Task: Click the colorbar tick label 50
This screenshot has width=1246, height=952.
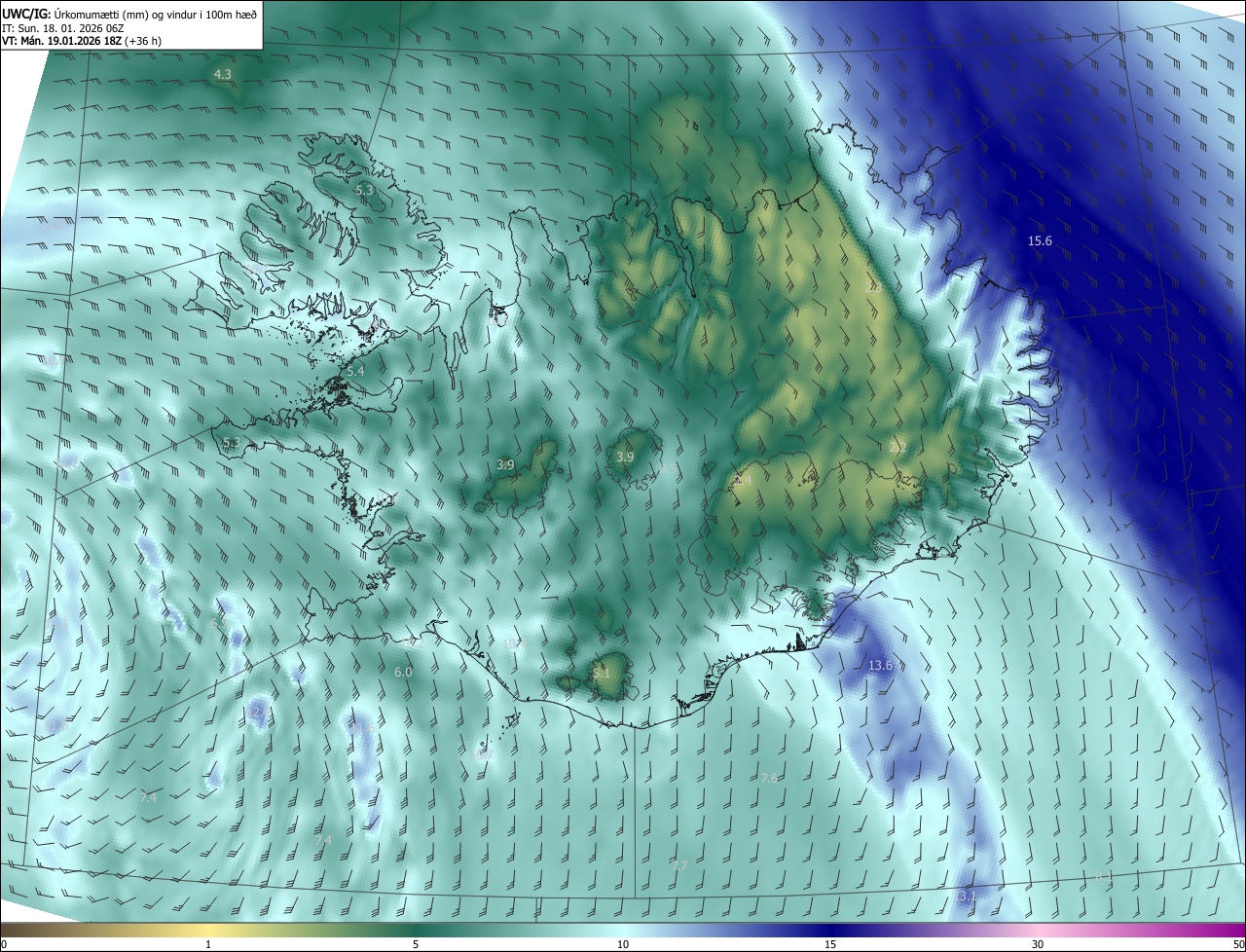Action: pyautogui.click(x=1238, y=944)
